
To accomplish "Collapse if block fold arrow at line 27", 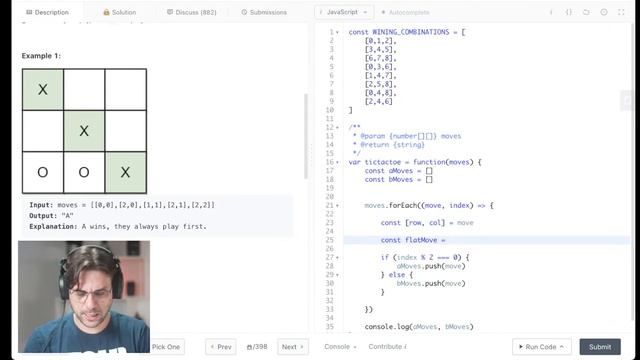I will click(x=338, y=258).
